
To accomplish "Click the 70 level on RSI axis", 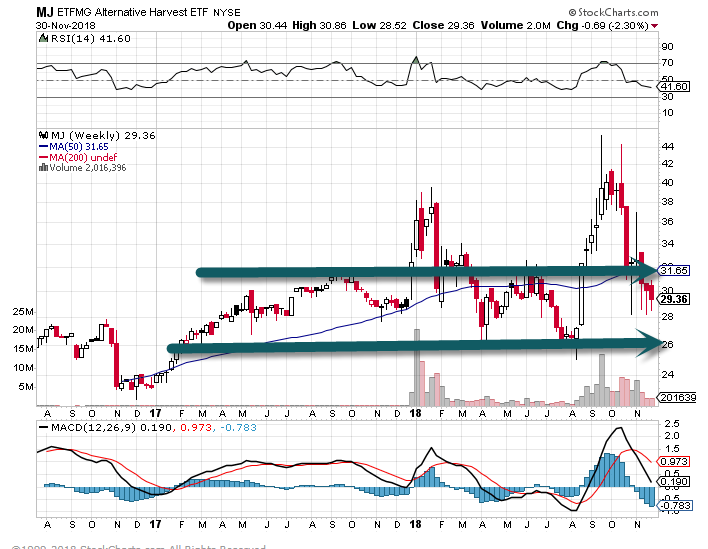I will (667, 63).
